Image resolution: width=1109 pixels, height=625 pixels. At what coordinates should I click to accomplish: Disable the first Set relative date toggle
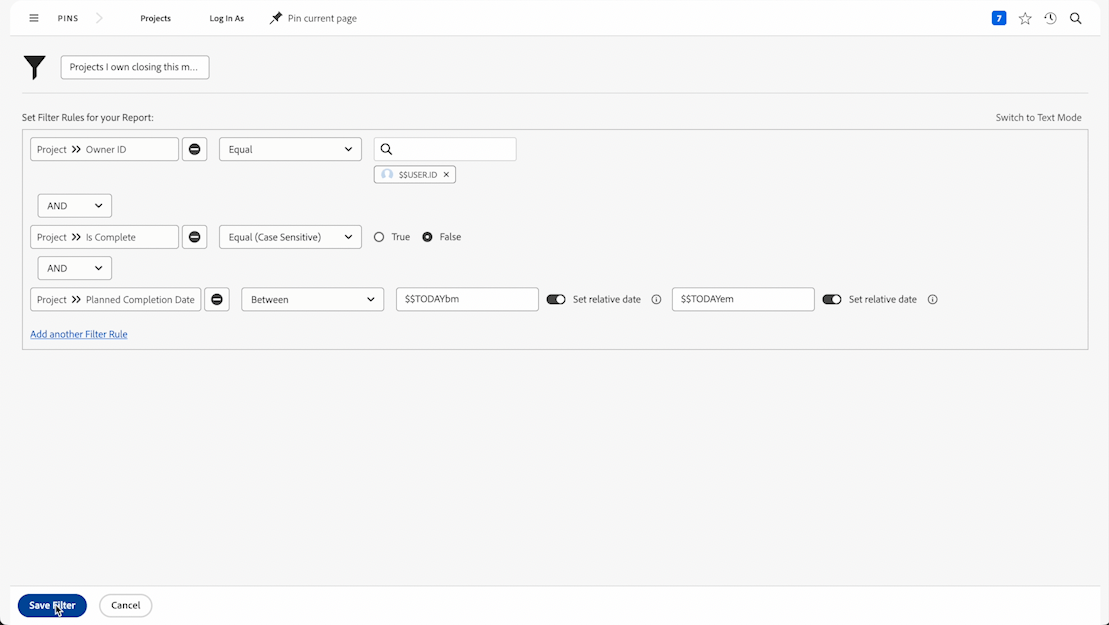tap(556, 299)
